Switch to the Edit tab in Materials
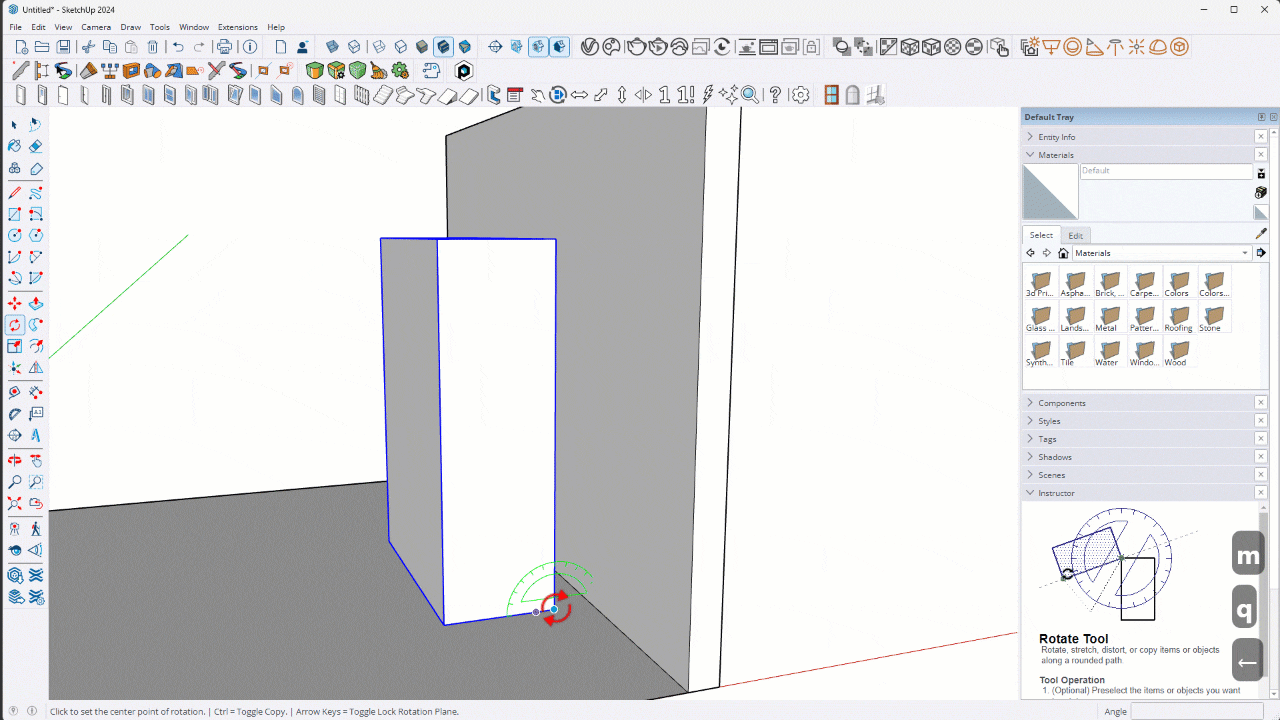 coord(1075,235)
